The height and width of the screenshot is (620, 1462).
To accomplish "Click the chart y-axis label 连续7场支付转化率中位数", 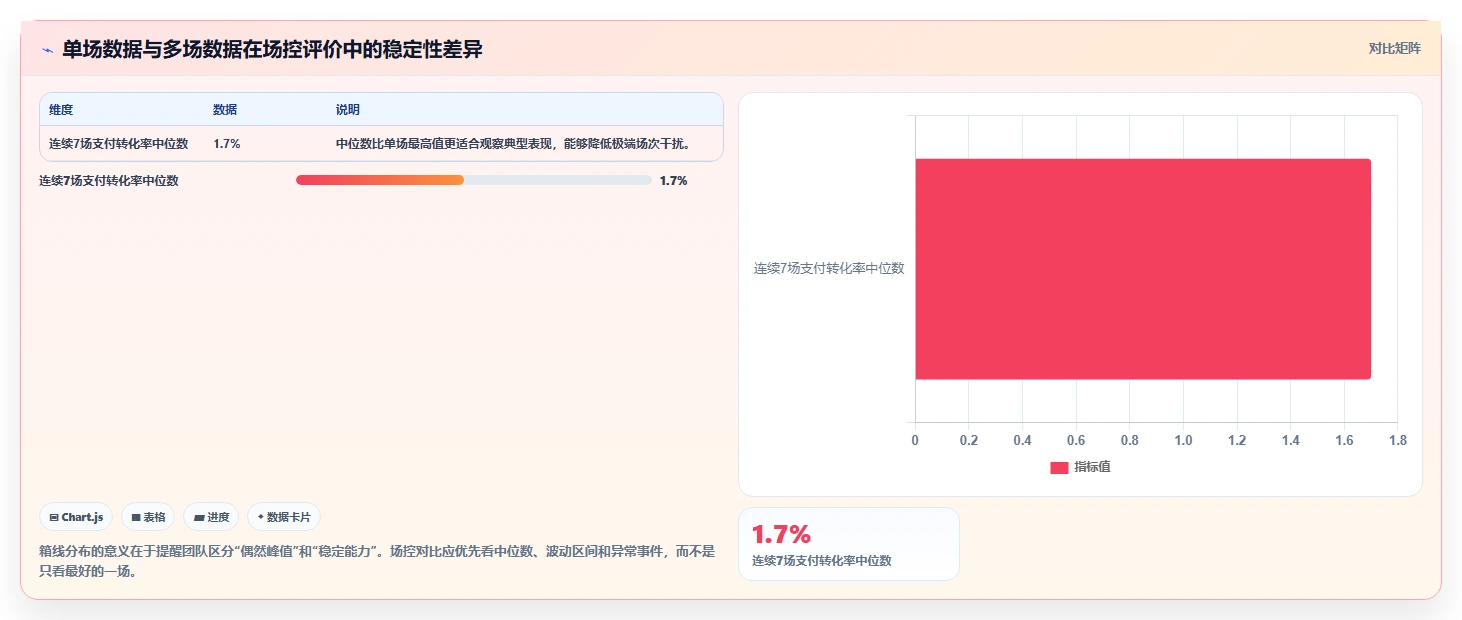I will tap(829, 268).
